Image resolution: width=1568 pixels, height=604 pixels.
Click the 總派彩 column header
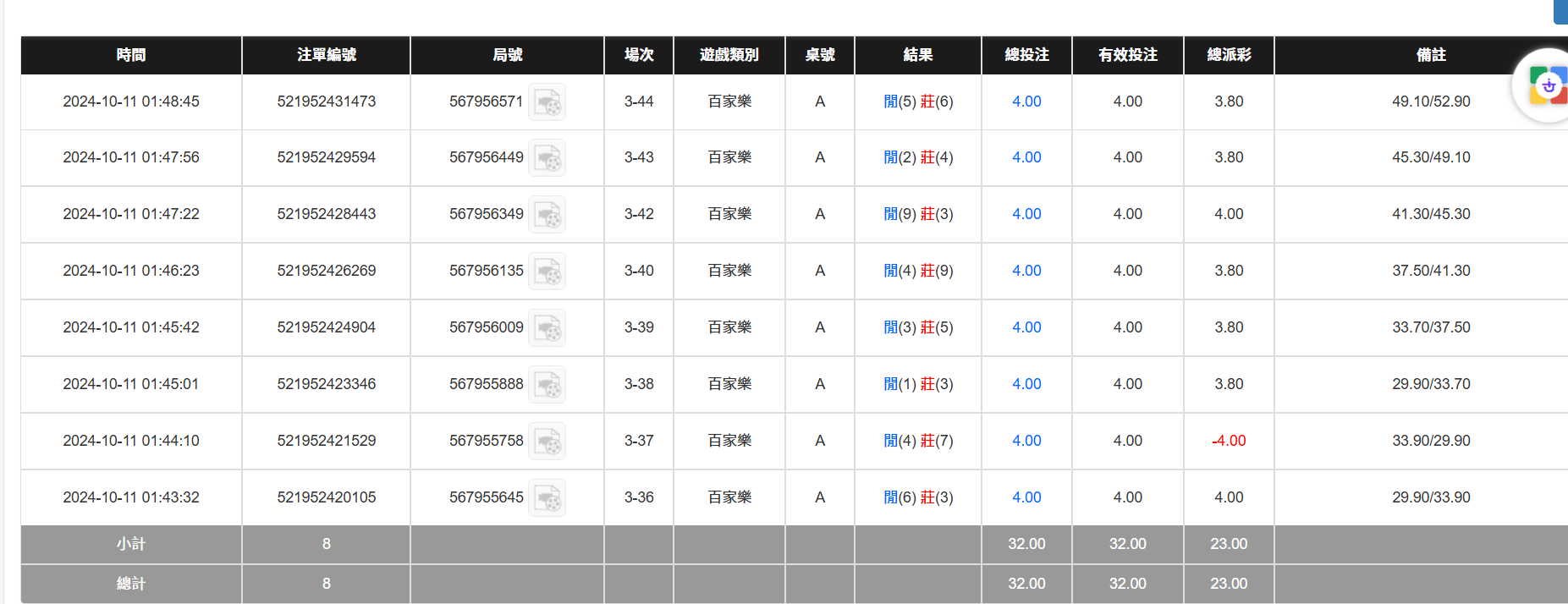pos(1229,55)
